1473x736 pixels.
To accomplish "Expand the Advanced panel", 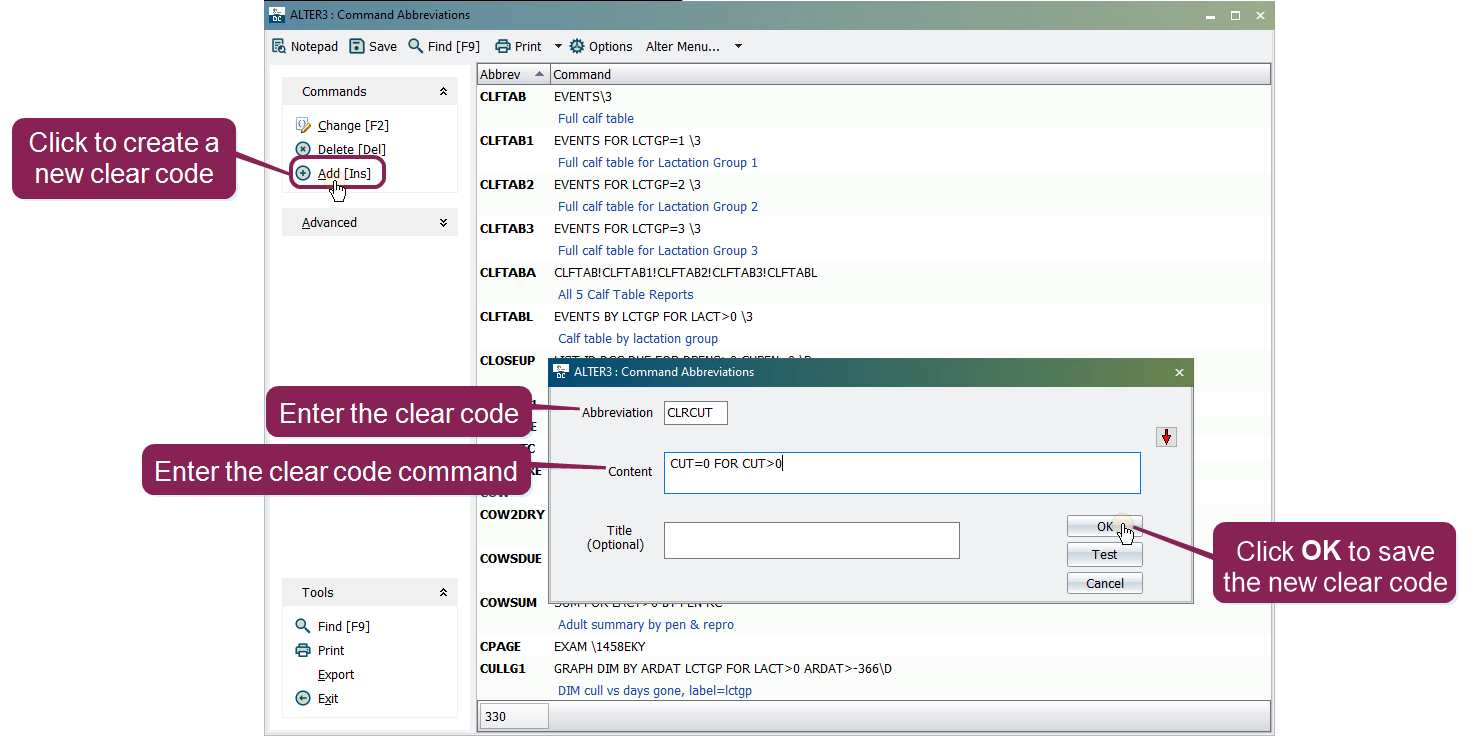I will point(443,223).
